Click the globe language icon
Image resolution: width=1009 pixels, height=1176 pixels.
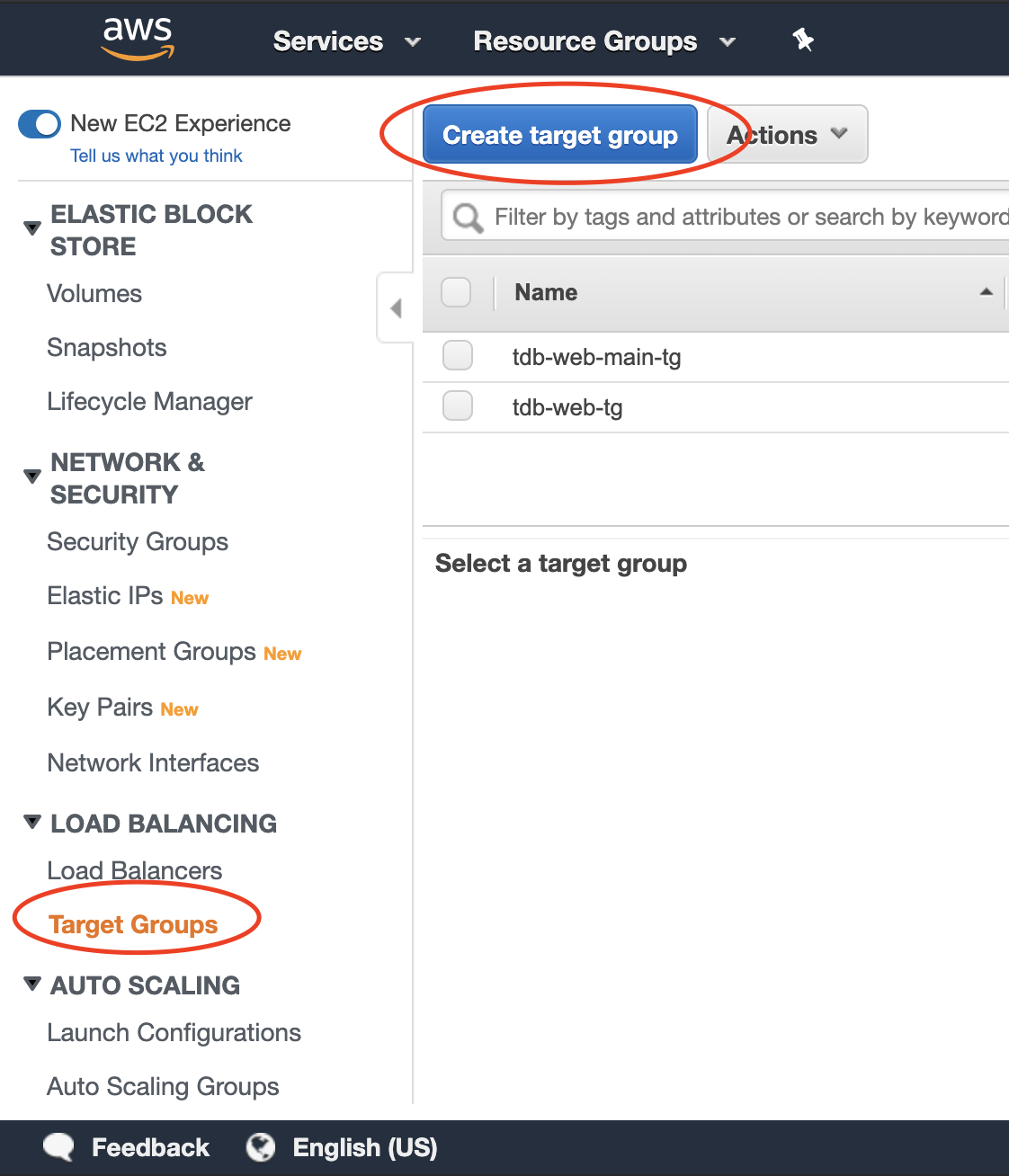tap(261, 1147)
